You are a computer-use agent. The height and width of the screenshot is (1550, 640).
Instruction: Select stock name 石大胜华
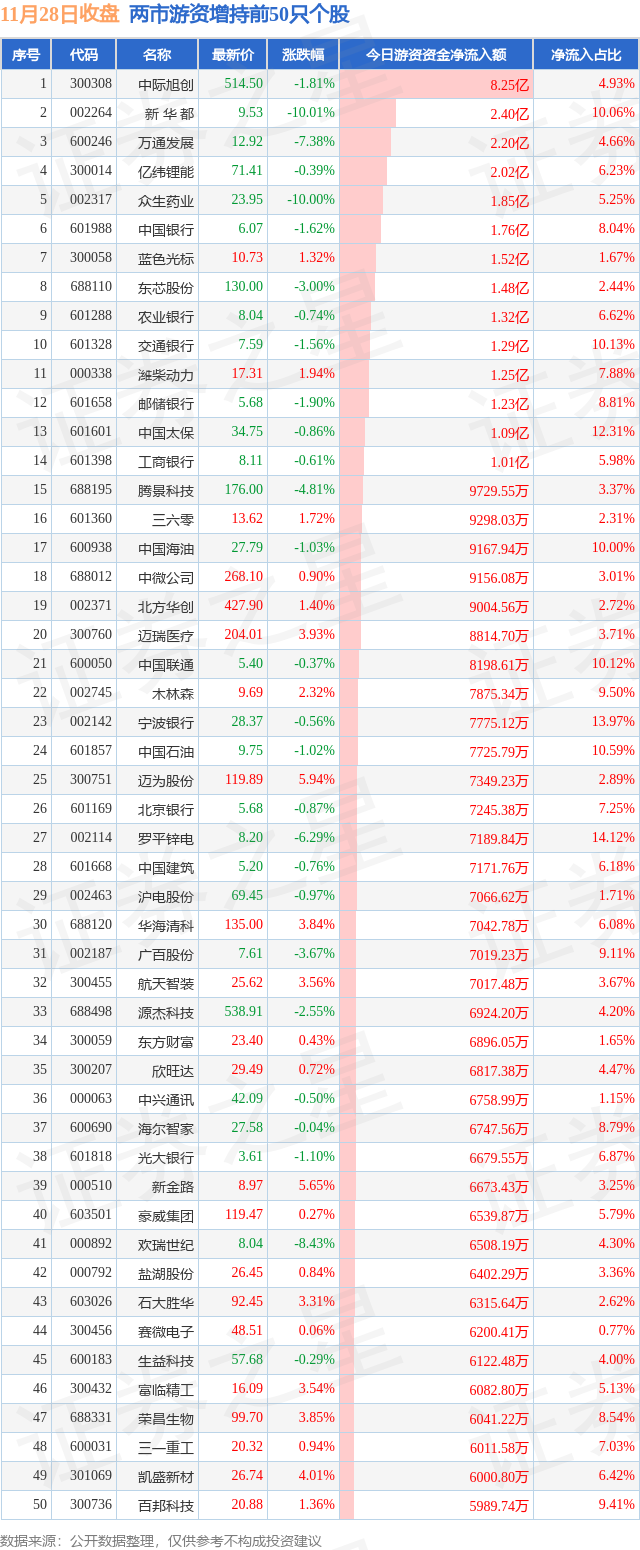point(167,1303)
